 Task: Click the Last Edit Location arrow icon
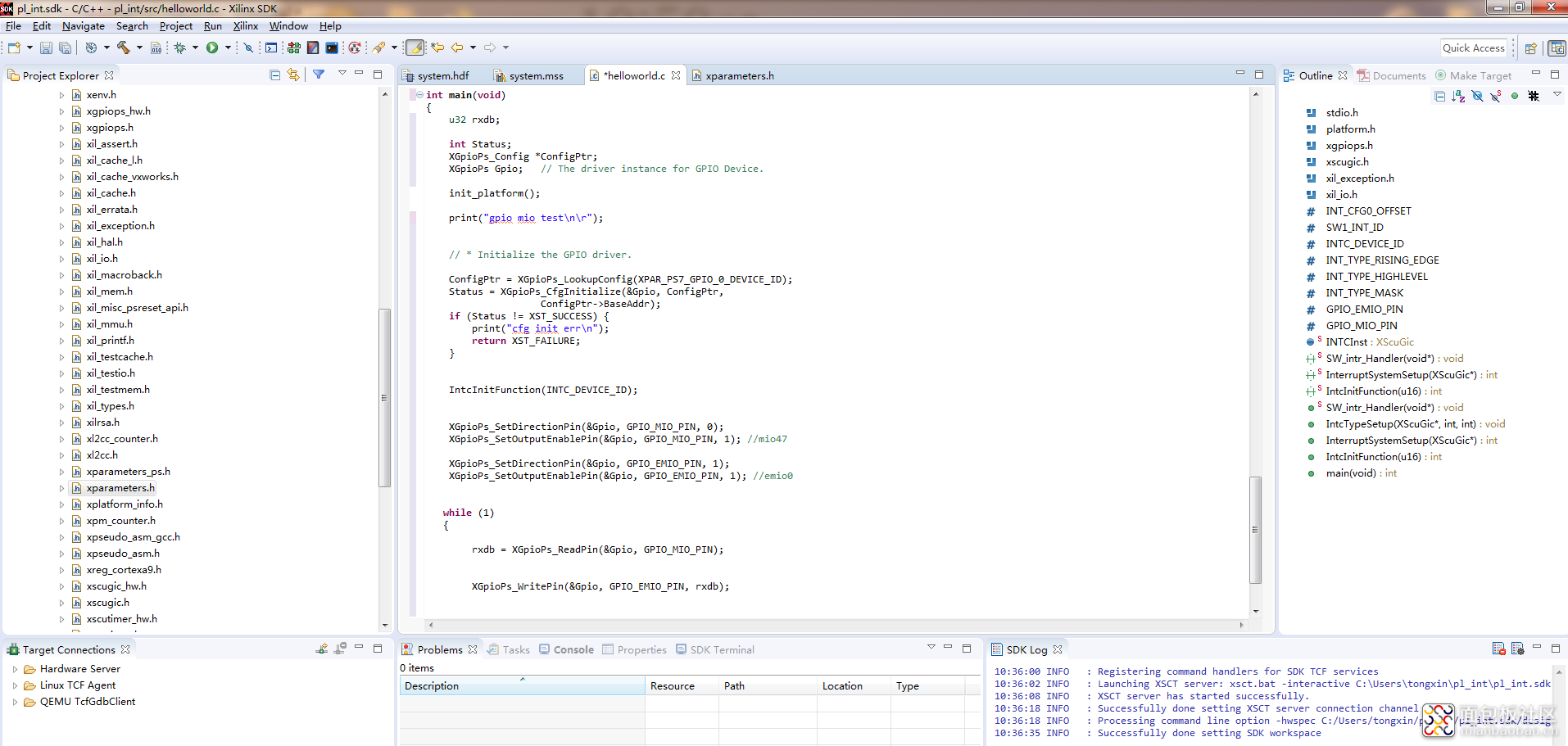[437, 48]
